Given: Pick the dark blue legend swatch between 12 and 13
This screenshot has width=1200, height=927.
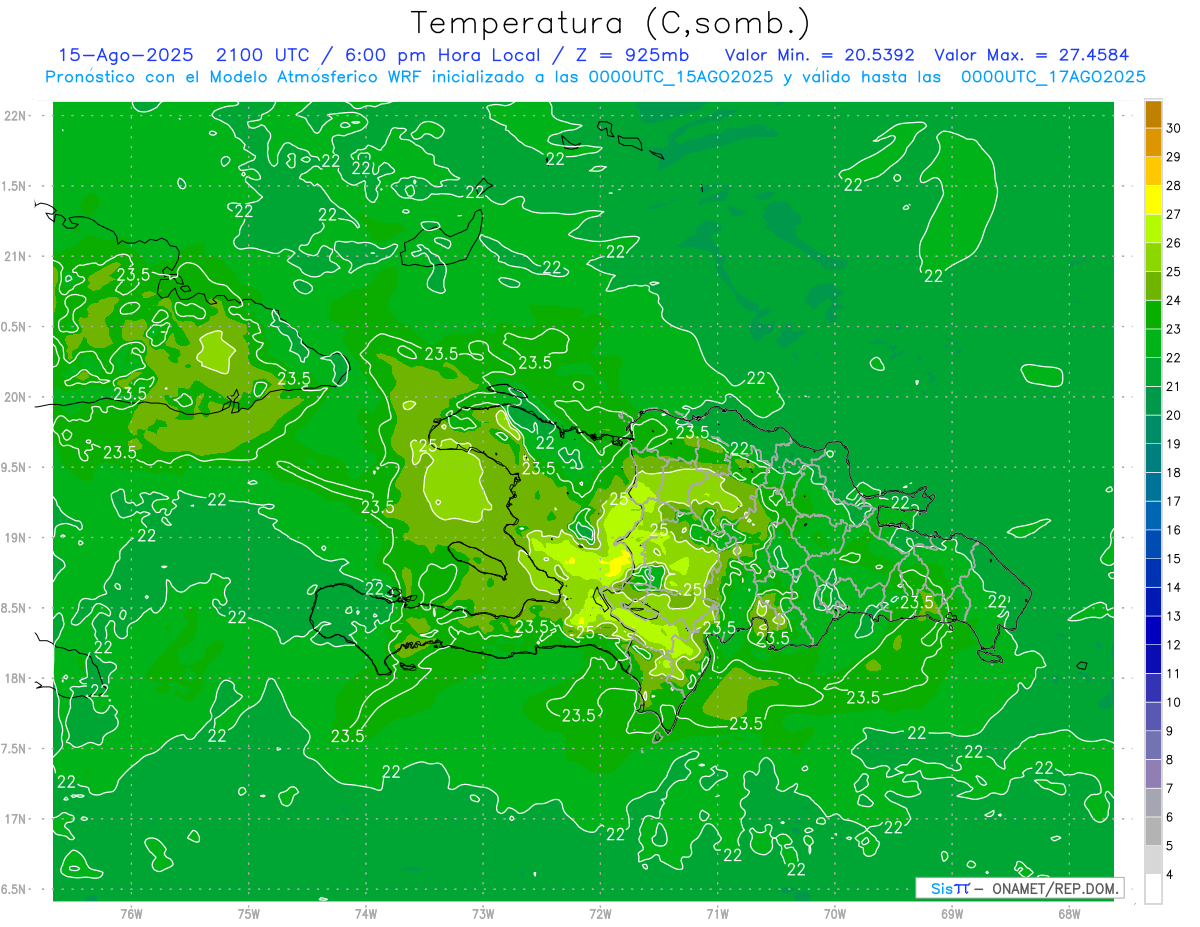Looking at the screenshot, I should click(x=1153, y=630).
